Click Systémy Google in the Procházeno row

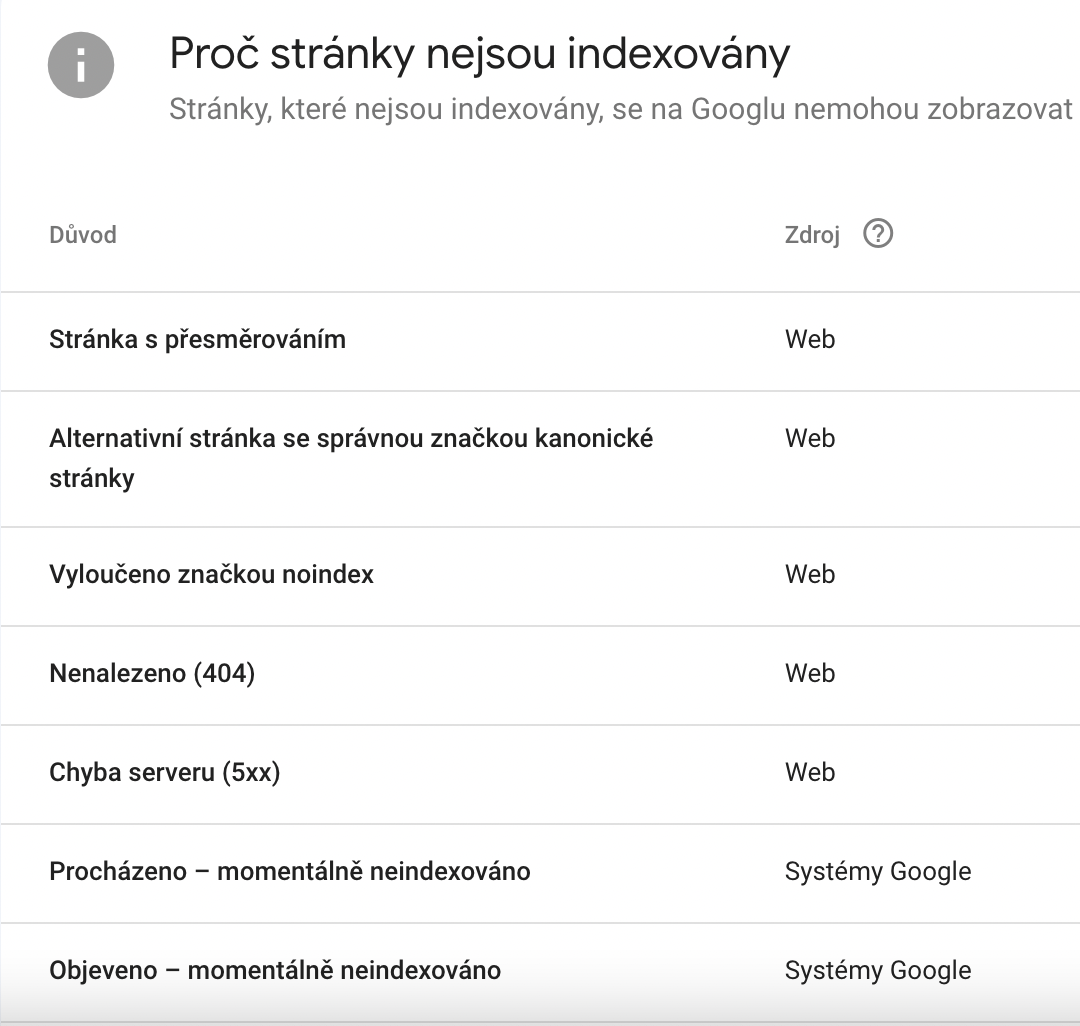tap(878, 872)
